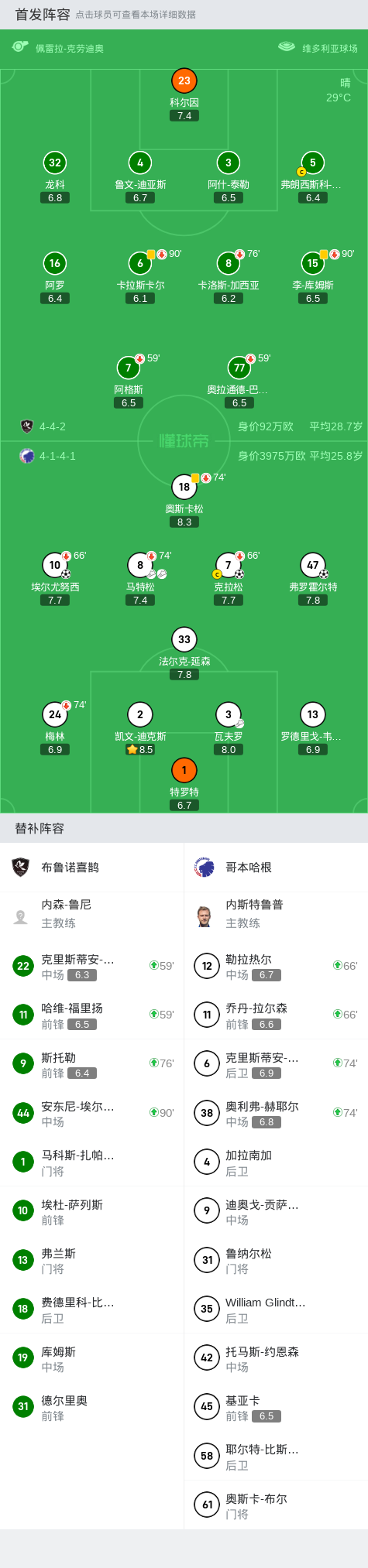This screenshot has width=368, height=1568.
Task: Tap the referee whistle icon
Action: pos(20,47)
